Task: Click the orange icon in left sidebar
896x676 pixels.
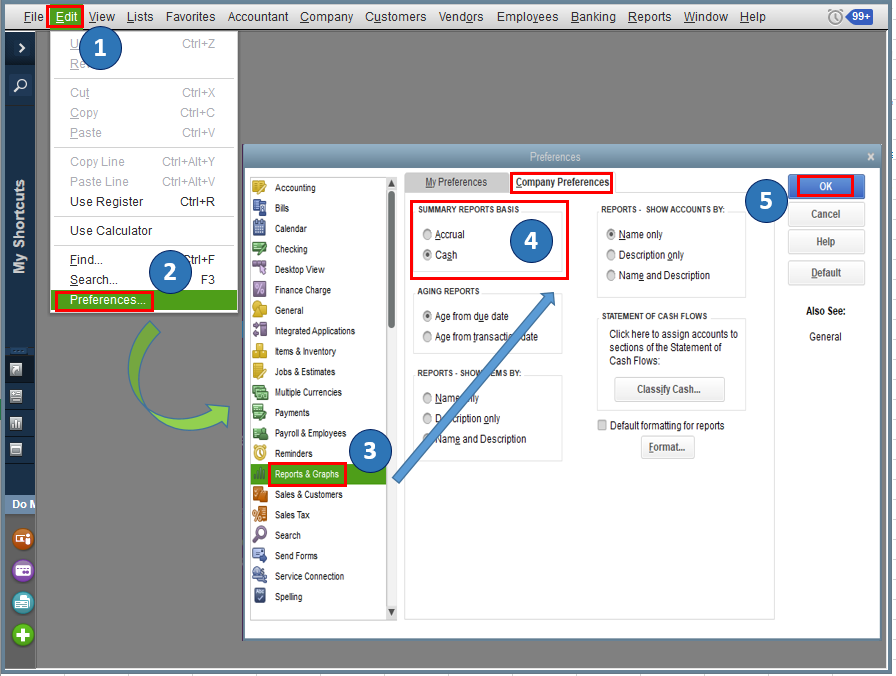Action: click(23, 538)
